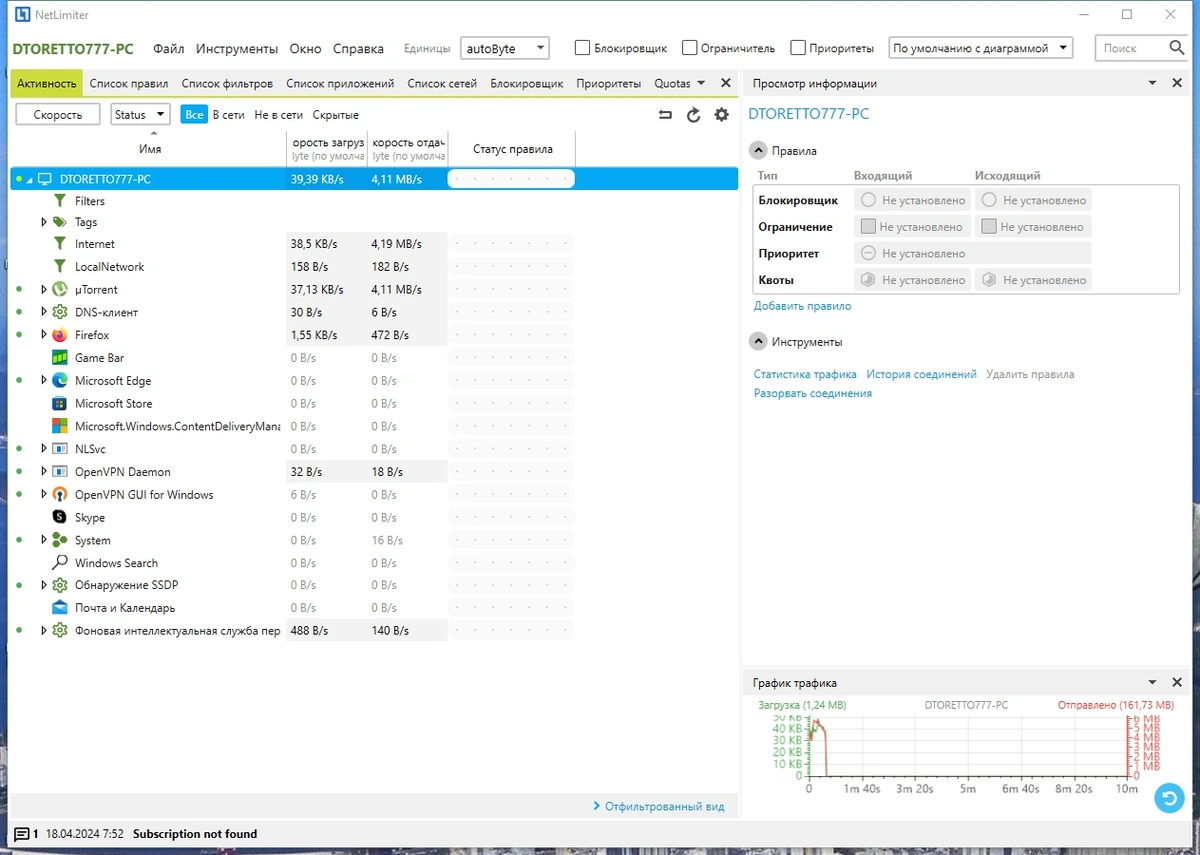Click the Game Bar icon
The image size is (1200, 855).
(x=59, y=358)
